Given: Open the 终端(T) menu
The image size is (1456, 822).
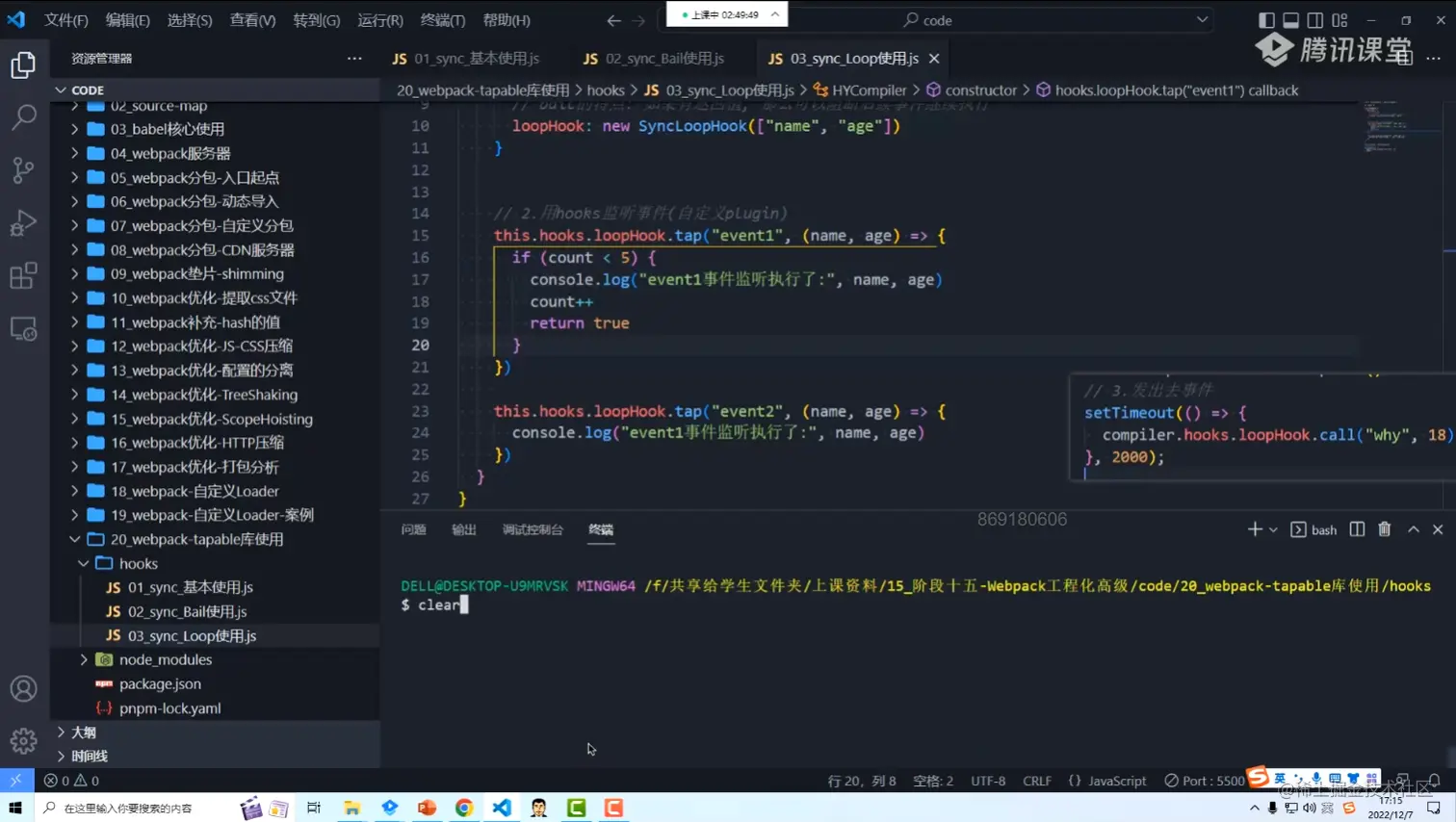Looking at the screenshot, I should click(x=443, y=20).
